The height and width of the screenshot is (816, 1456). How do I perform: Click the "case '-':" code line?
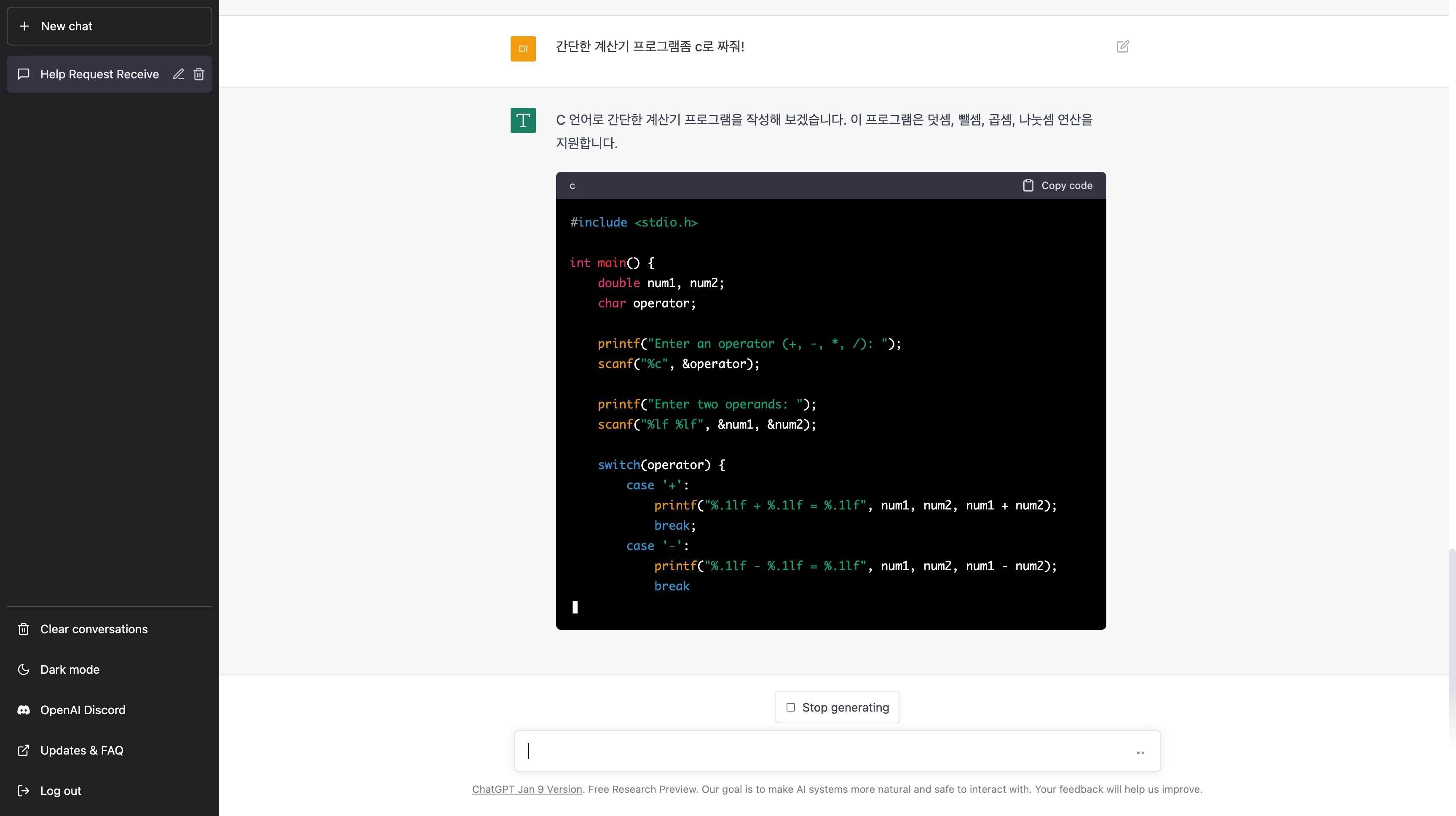(657, 546)
